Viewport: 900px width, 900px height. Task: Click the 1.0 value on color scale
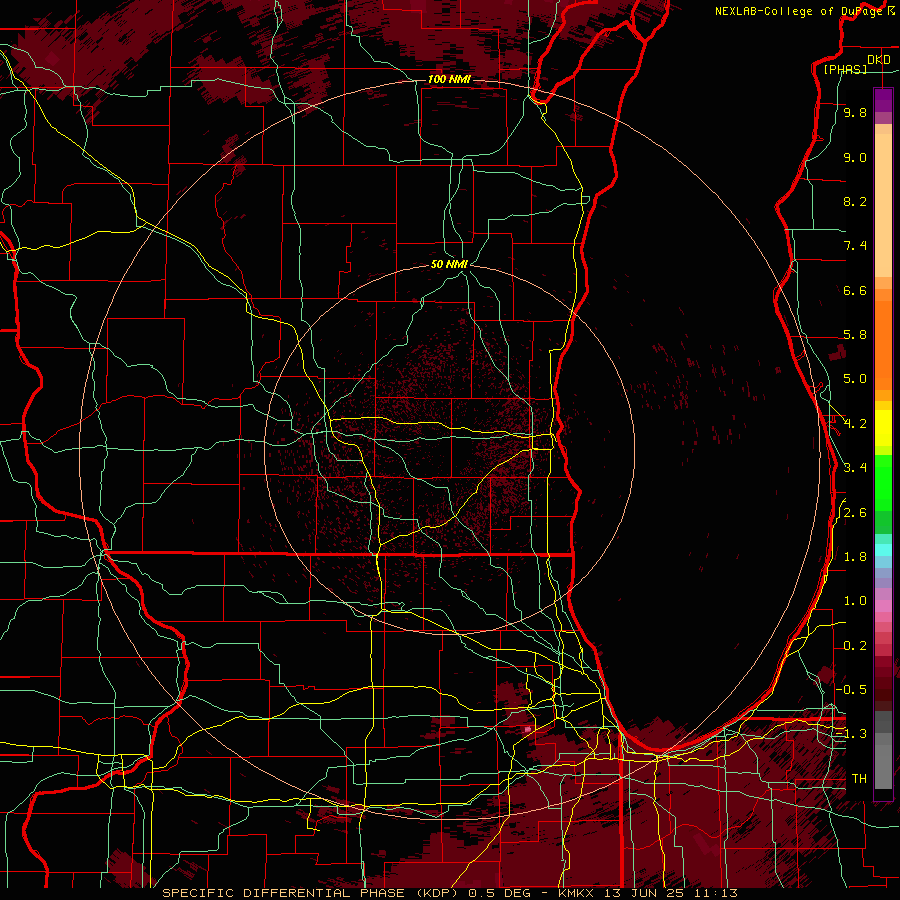tap(855, 601)
